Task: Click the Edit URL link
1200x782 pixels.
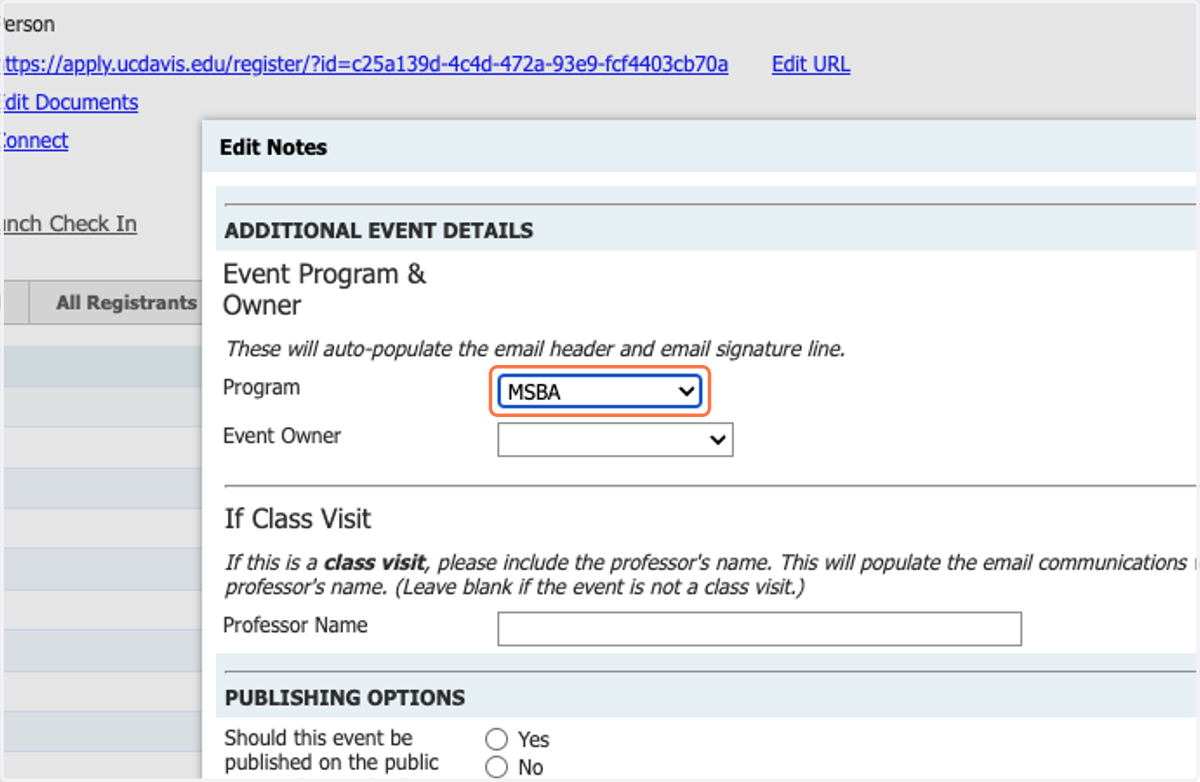Action: tap(811, 65)
